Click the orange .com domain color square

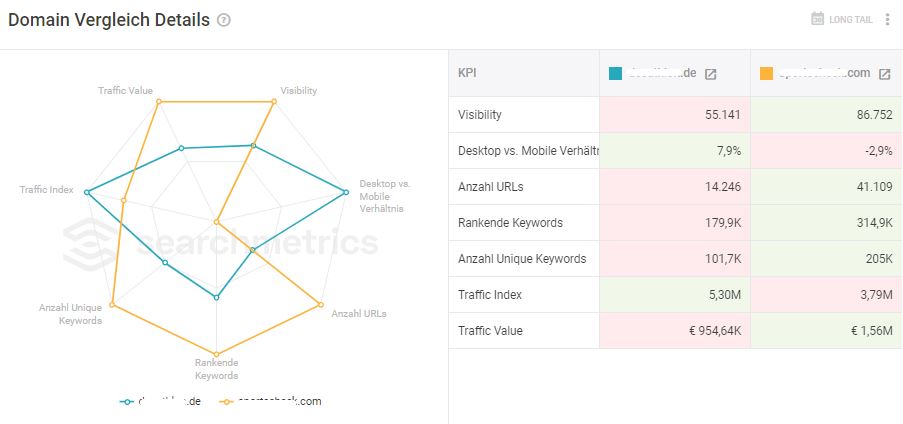coord(767,74)
